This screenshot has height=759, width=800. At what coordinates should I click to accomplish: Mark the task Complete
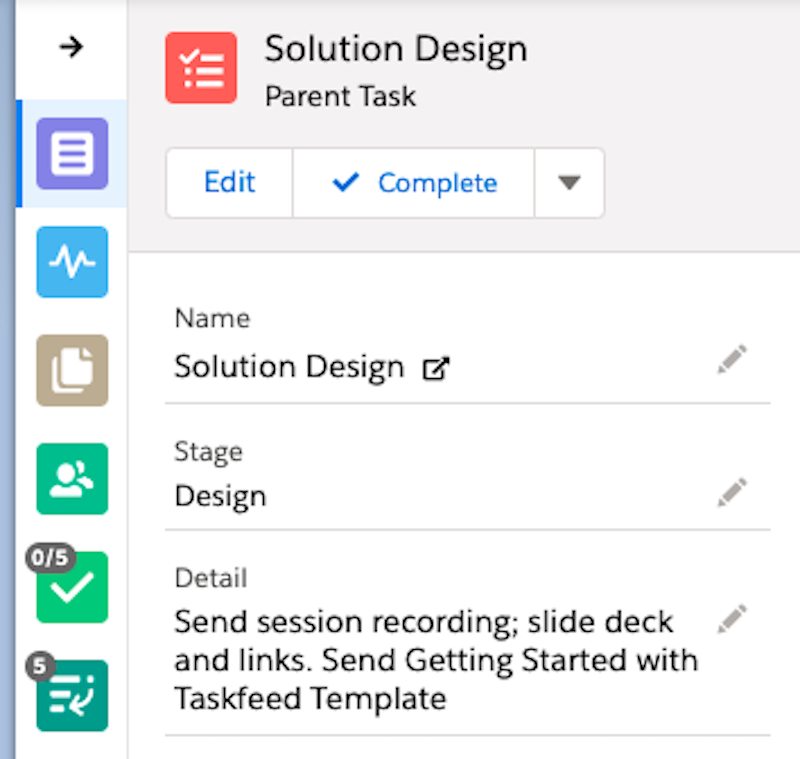coord(413,183)
